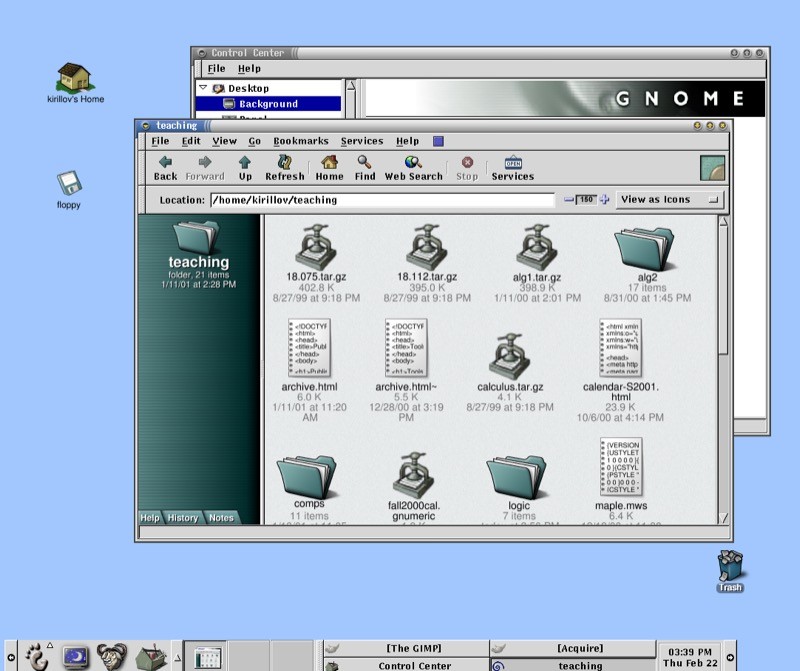Click inside the Location input field
The height and width of the screenshot is (671, 800).
coord(380,199)
